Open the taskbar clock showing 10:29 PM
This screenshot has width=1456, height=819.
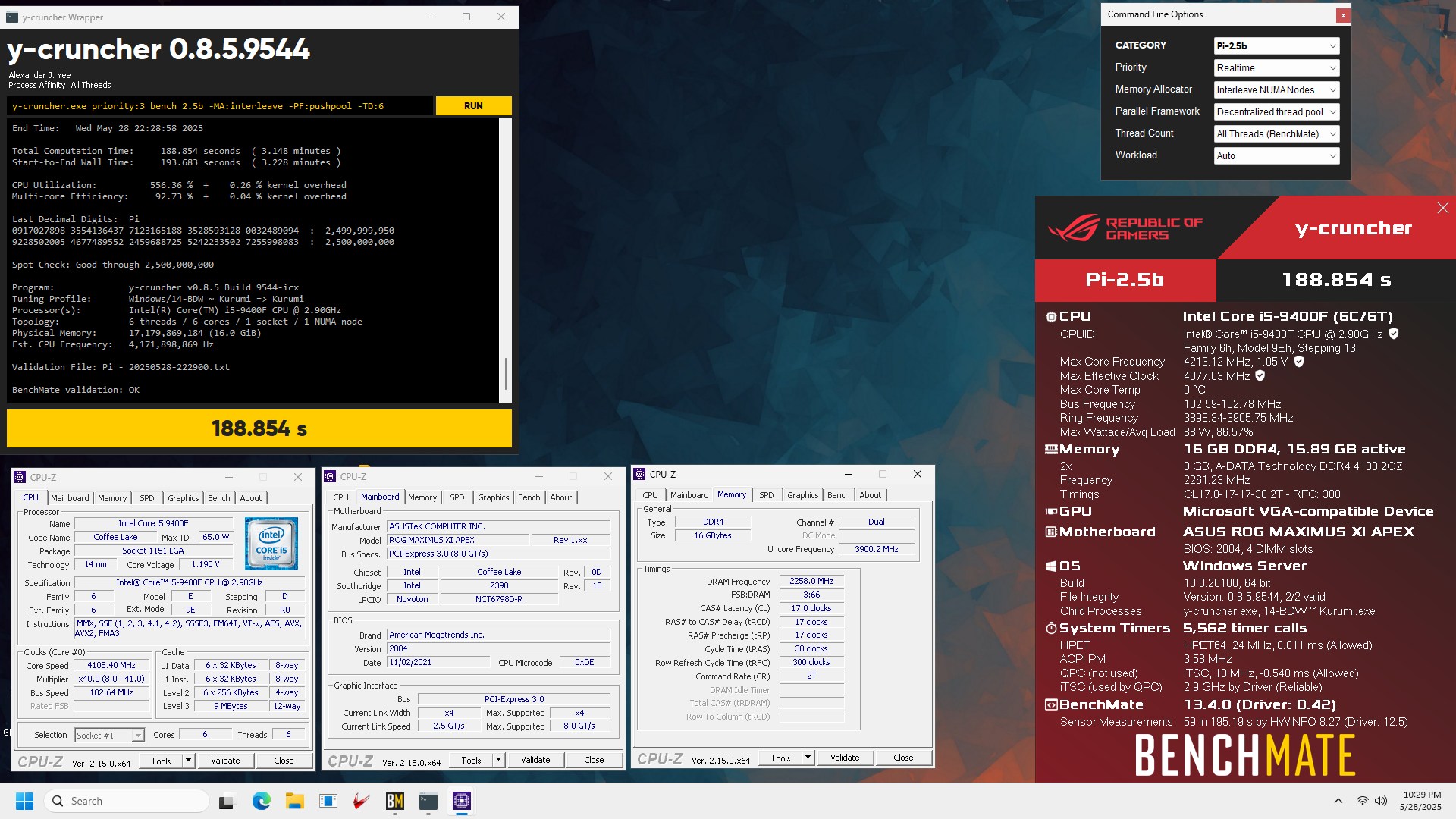click(1421, 801)
